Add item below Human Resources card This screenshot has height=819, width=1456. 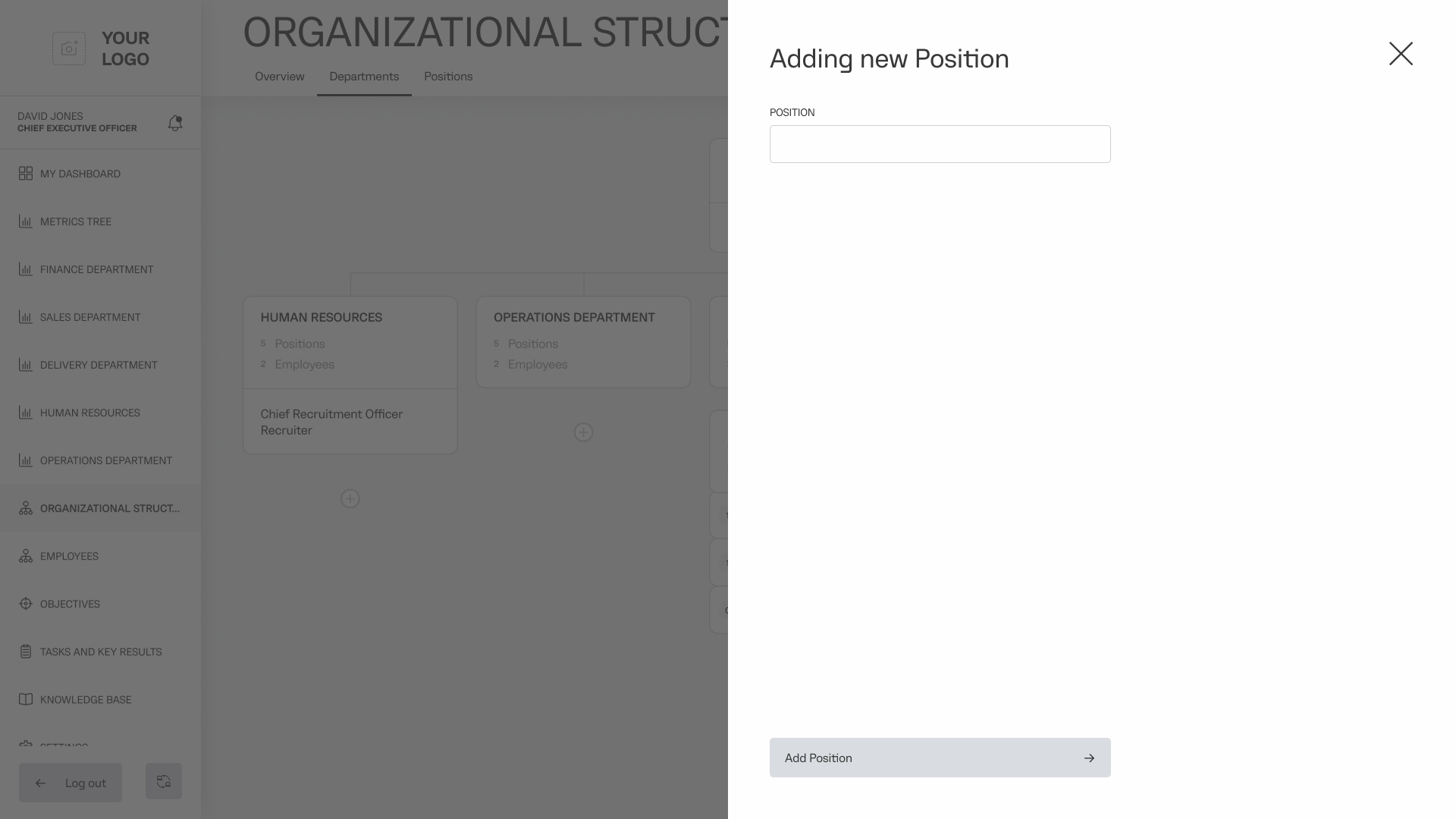point(350,499)
